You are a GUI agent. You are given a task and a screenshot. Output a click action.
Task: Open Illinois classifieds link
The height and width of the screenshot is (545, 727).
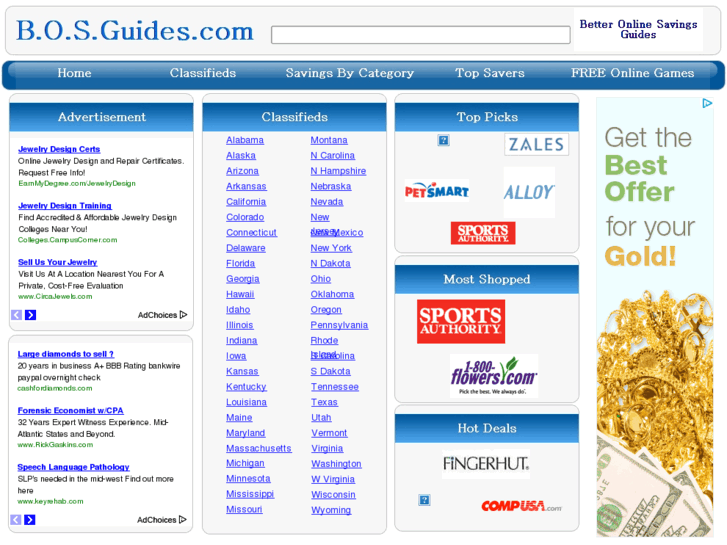point(239,325)
